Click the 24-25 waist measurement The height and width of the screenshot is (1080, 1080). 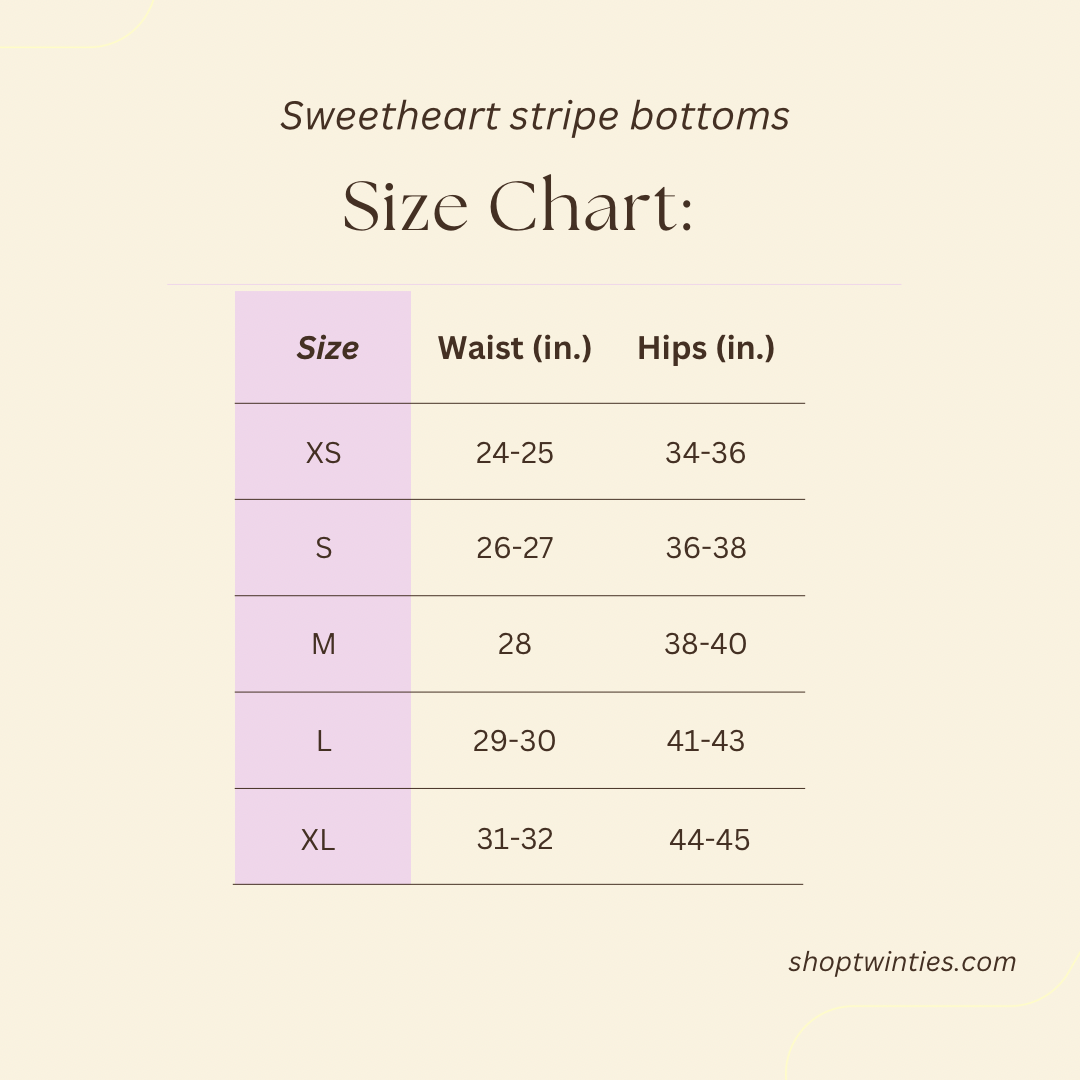[x=515, y=453]
